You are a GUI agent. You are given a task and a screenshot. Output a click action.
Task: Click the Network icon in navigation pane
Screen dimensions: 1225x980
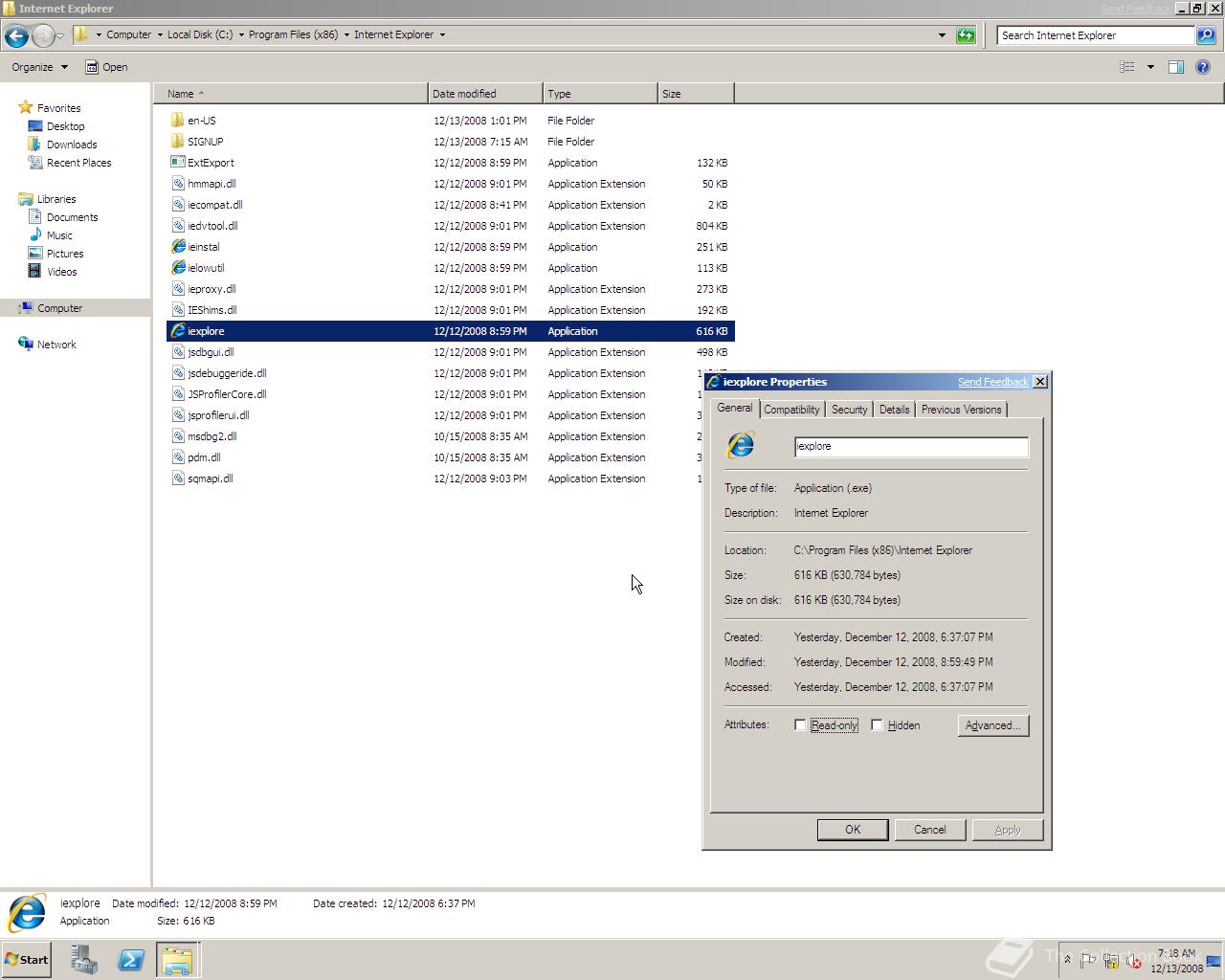coord(26,345)
